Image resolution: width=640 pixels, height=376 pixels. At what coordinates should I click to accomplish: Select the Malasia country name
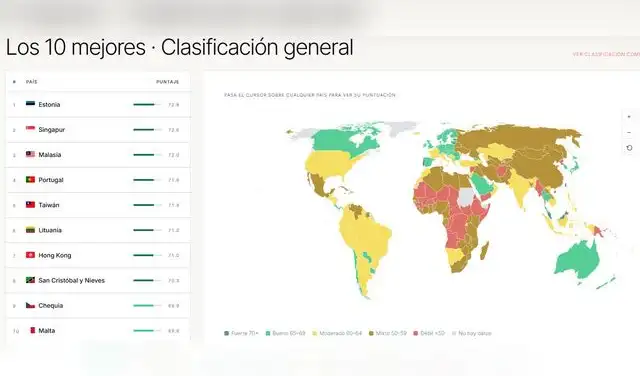(x=50, y=155)
